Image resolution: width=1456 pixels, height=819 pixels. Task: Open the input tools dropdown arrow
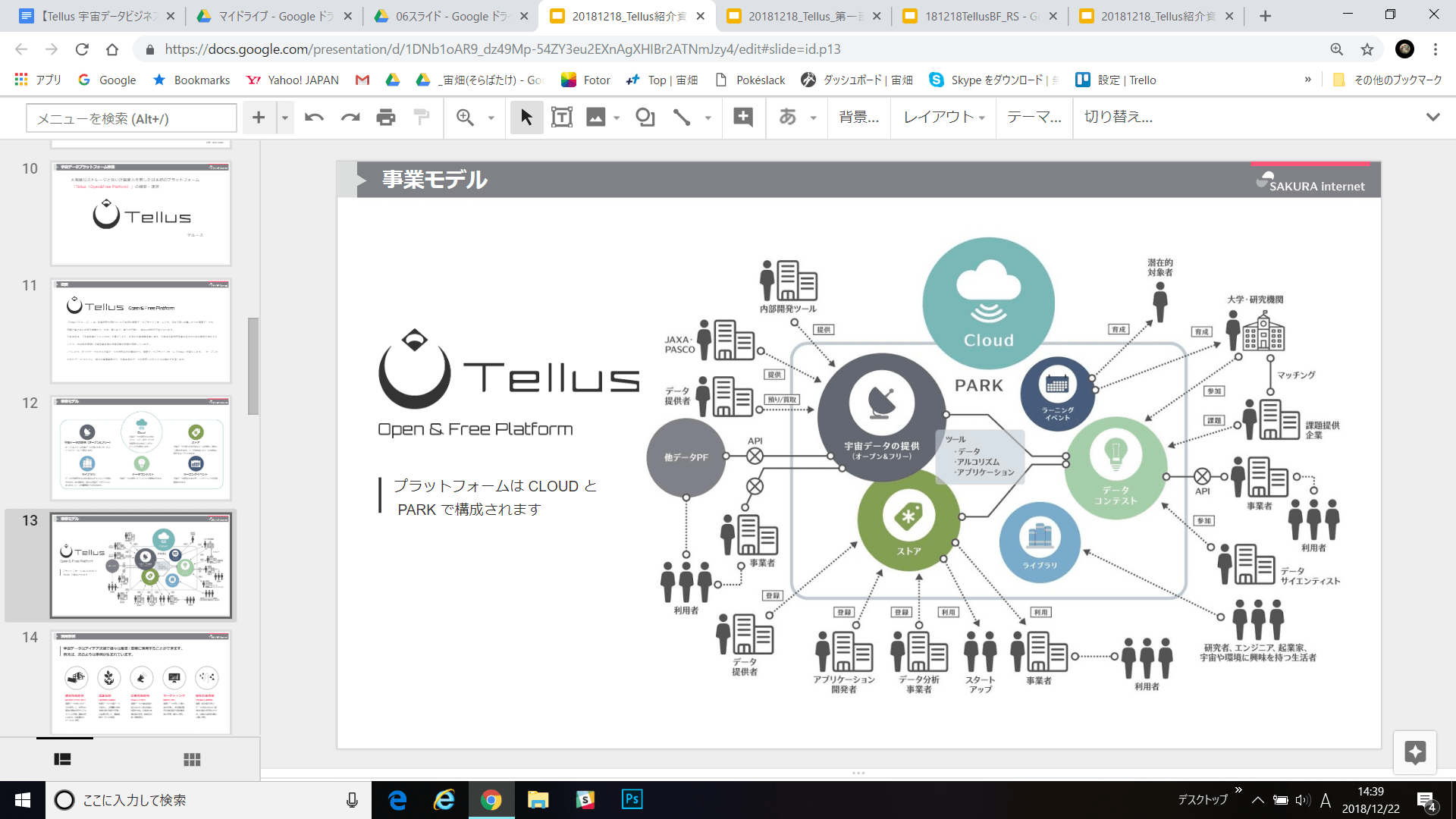click(814, 118)
